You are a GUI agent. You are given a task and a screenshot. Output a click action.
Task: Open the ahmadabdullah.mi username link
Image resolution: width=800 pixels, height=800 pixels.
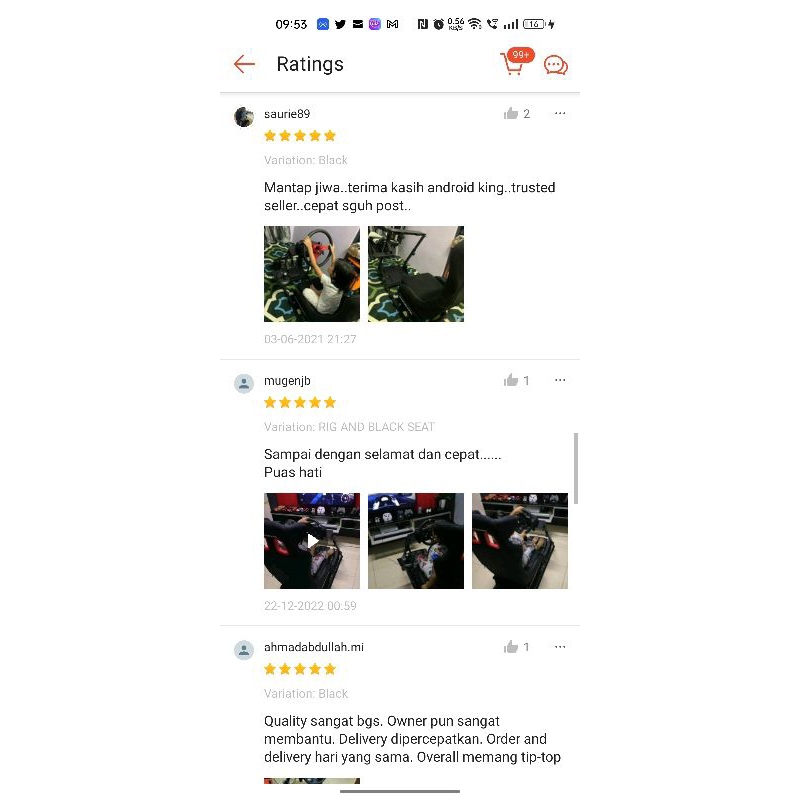pyautogui.click(x=314, y=647)
